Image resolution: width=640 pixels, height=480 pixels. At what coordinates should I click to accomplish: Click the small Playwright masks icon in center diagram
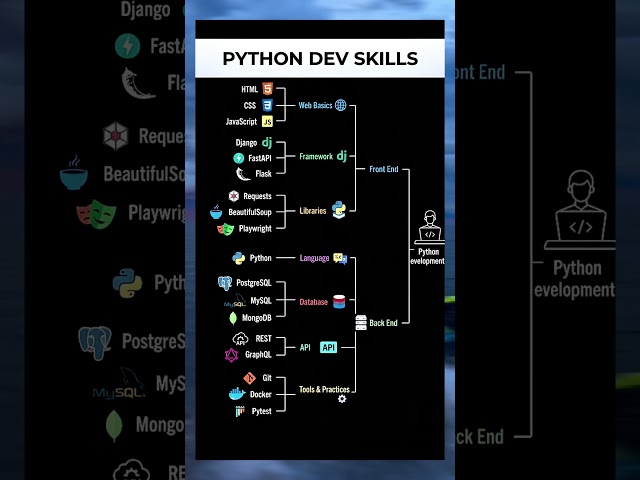click(x=225, y=229)
